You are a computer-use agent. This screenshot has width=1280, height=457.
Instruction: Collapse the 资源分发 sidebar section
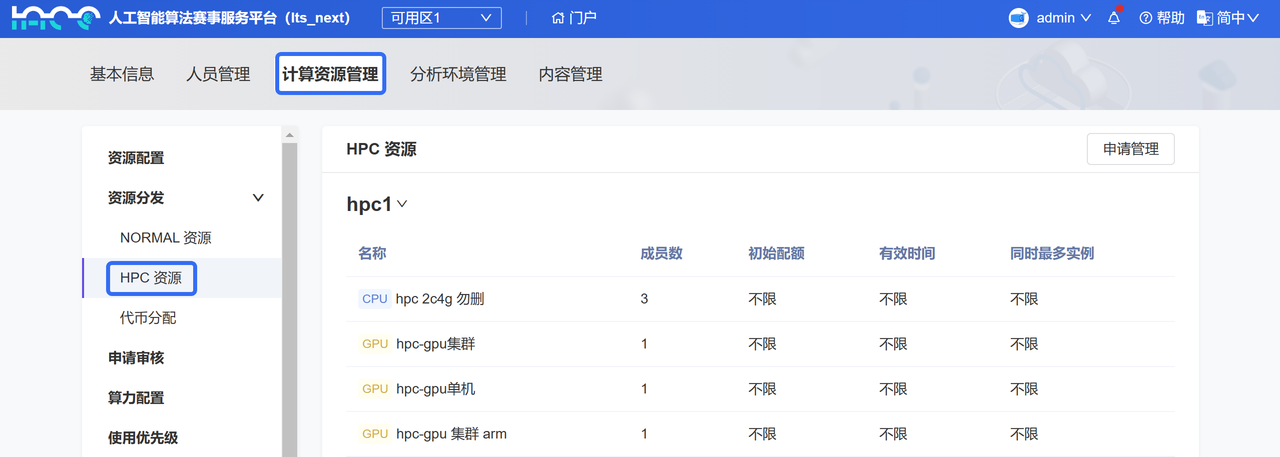(x=258, y=198)
